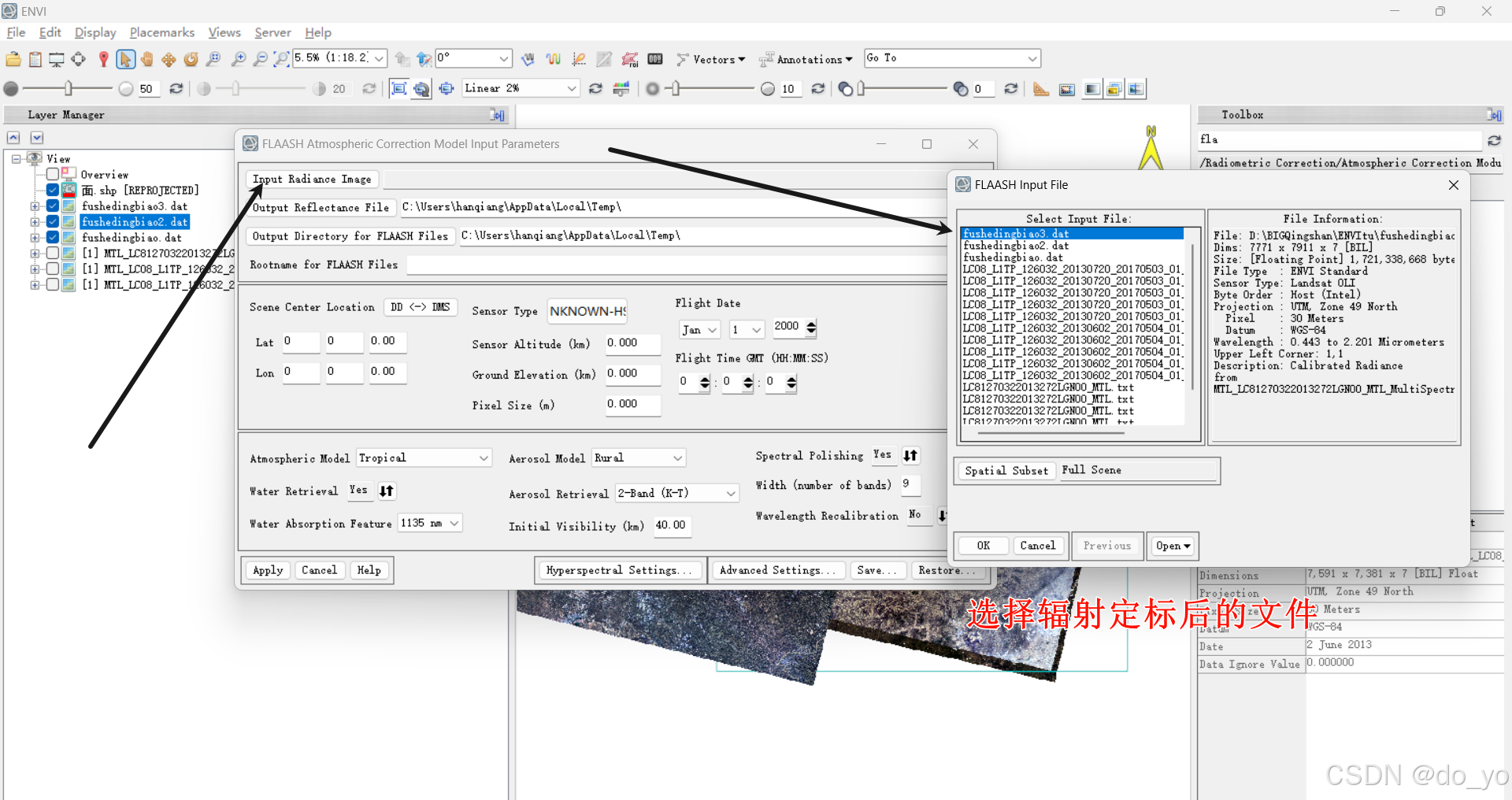The width and height of the screenshot is (1512, 800).
Task: Click the Swipe view icon
Action: [1136, 89]
